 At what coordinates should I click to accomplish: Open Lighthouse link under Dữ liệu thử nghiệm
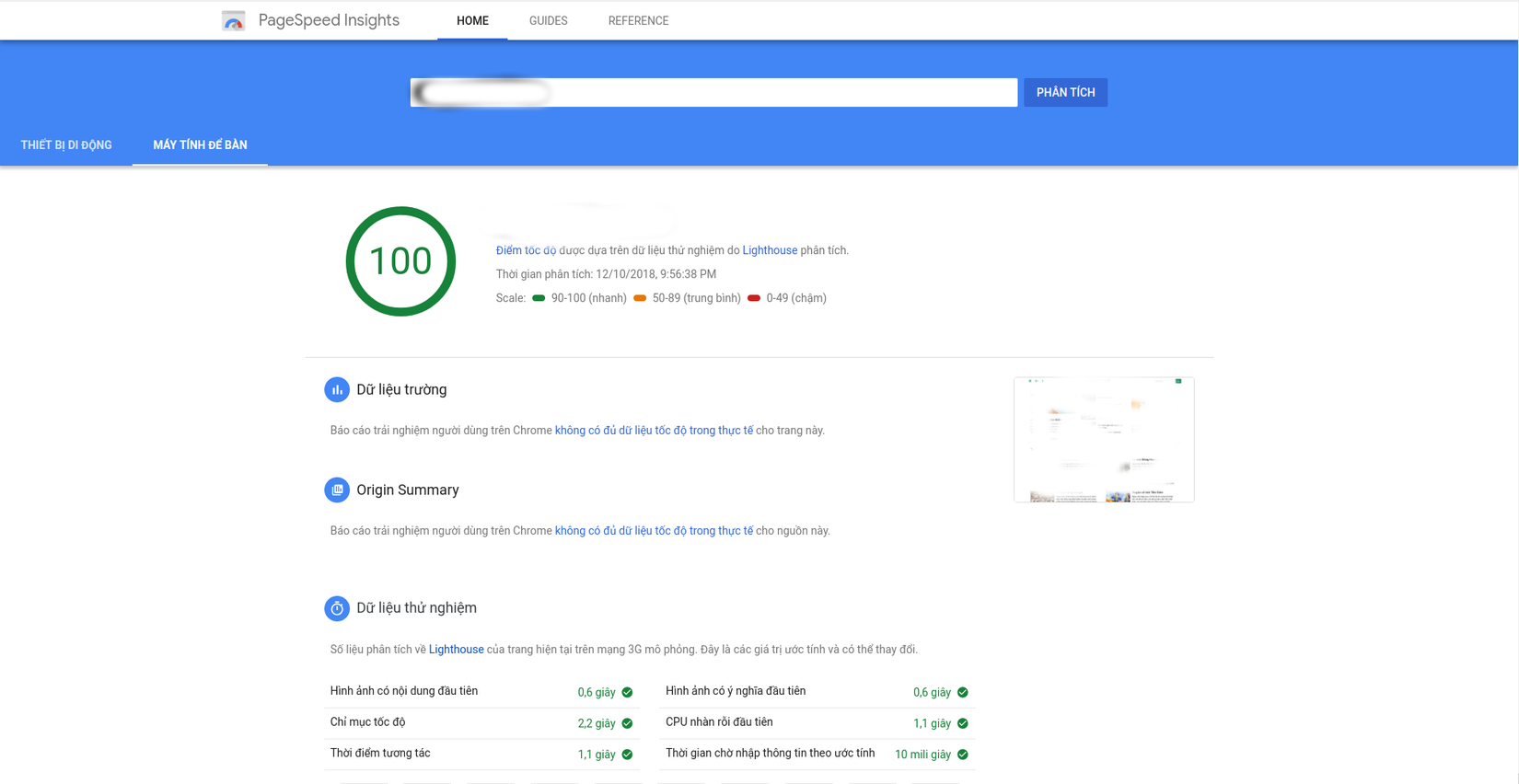(x=456, y=650)
